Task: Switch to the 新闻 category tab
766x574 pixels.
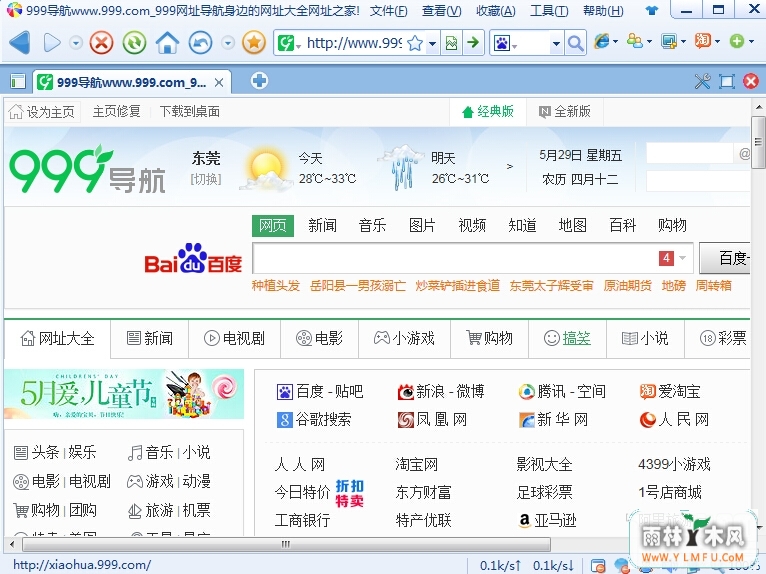Action: [149, 338]
